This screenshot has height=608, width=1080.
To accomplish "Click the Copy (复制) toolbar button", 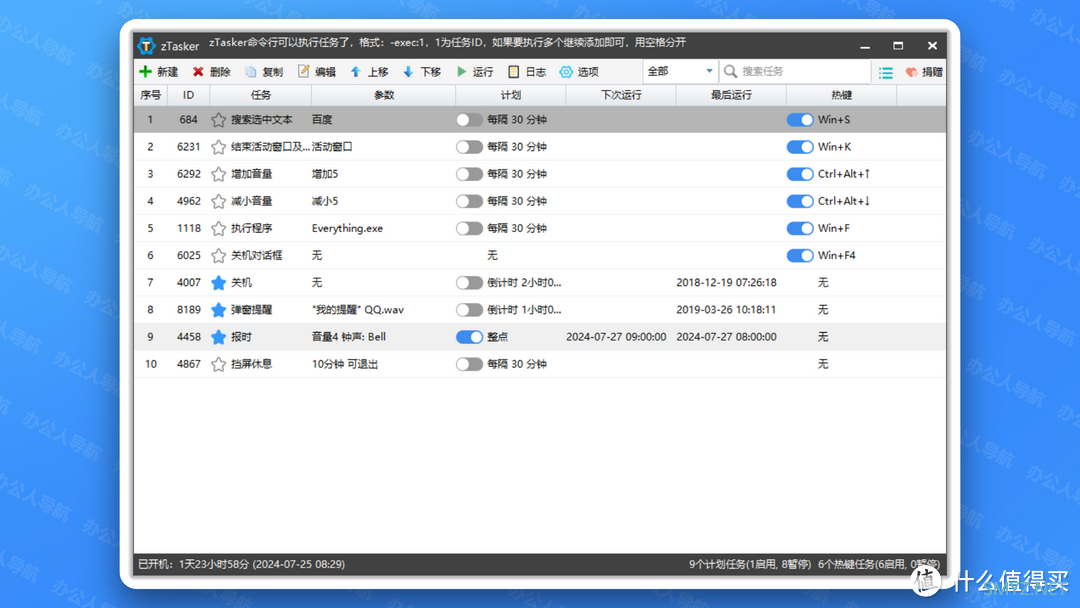I will (264, 72).
